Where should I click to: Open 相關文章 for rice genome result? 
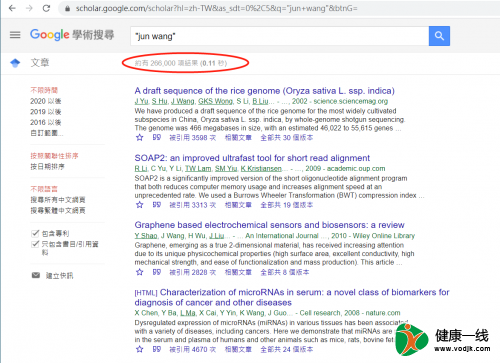(x=238, y=137)
